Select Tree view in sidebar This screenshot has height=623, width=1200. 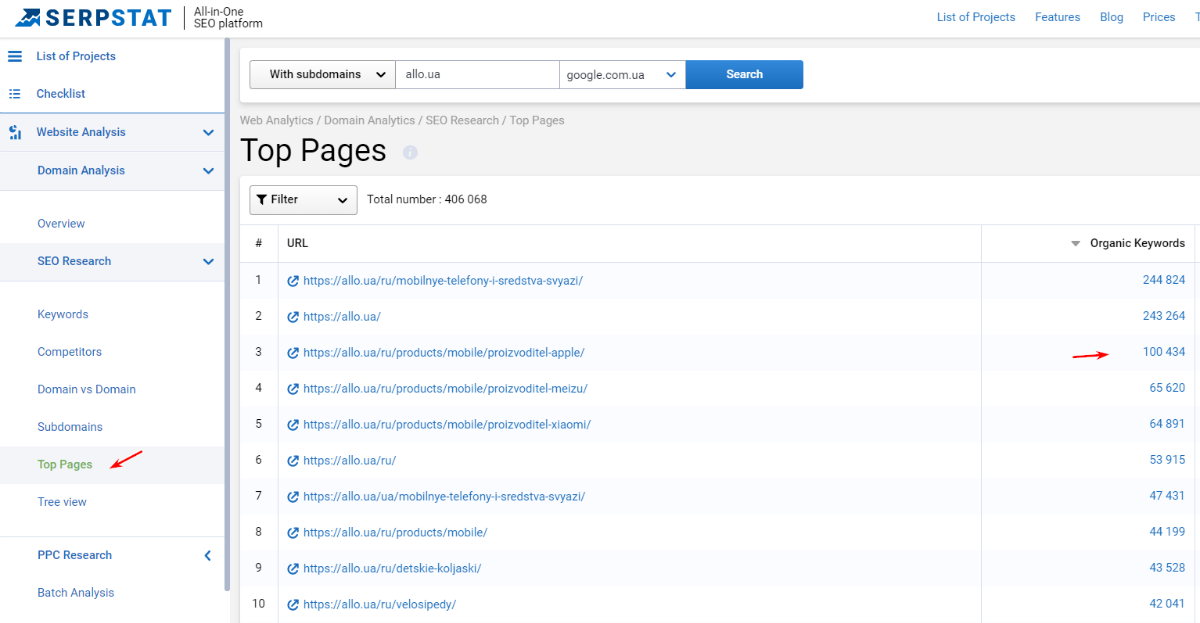click(x=62, y=502)
